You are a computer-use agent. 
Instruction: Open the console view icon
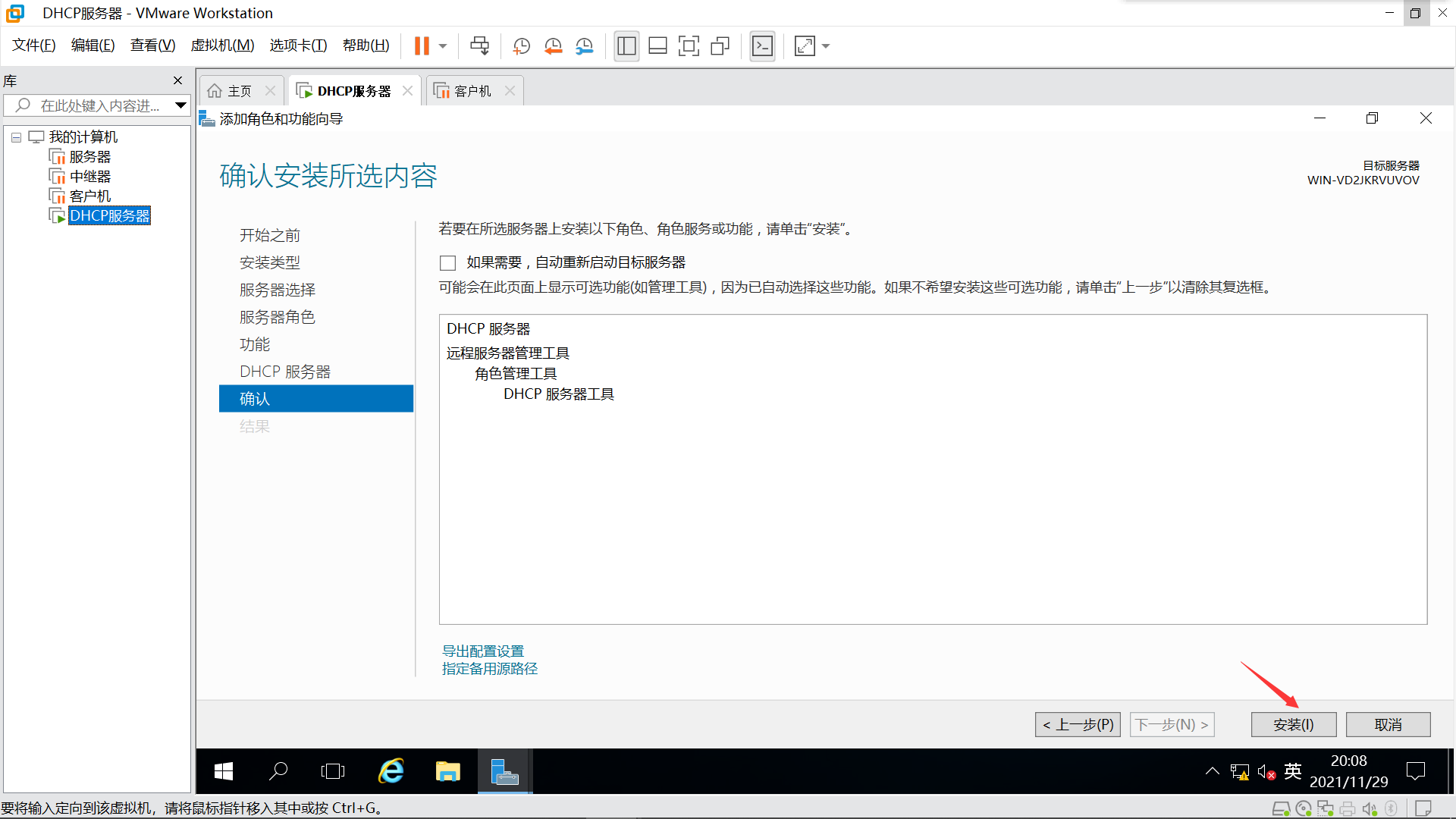pos(762,46)
